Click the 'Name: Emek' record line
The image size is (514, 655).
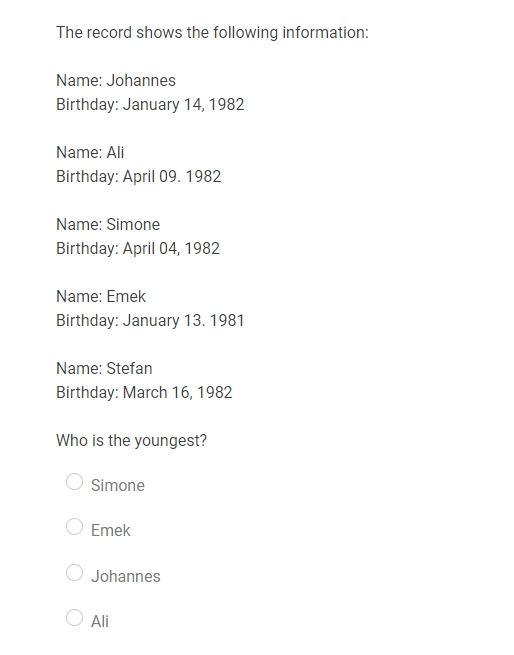point(101,297)
